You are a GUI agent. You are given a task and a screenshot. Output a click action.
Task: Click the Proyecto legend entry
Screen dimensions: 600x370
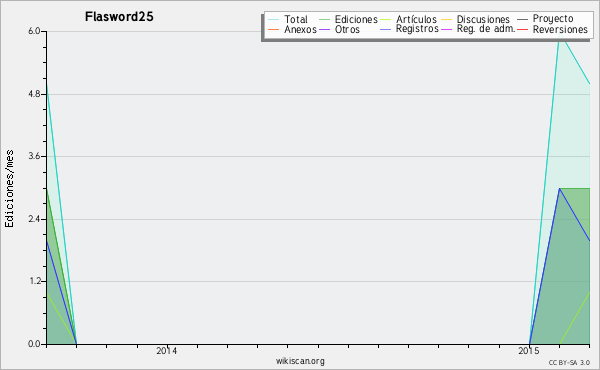click(x=545, y=19)
